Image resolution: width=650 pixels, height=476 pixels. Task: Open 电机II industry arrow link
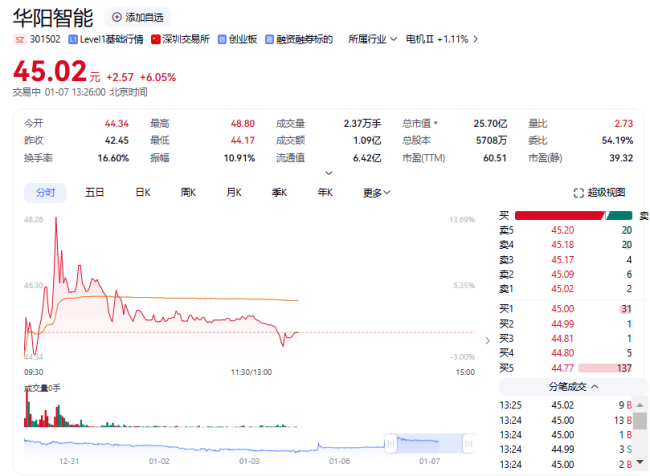point(475,39)
